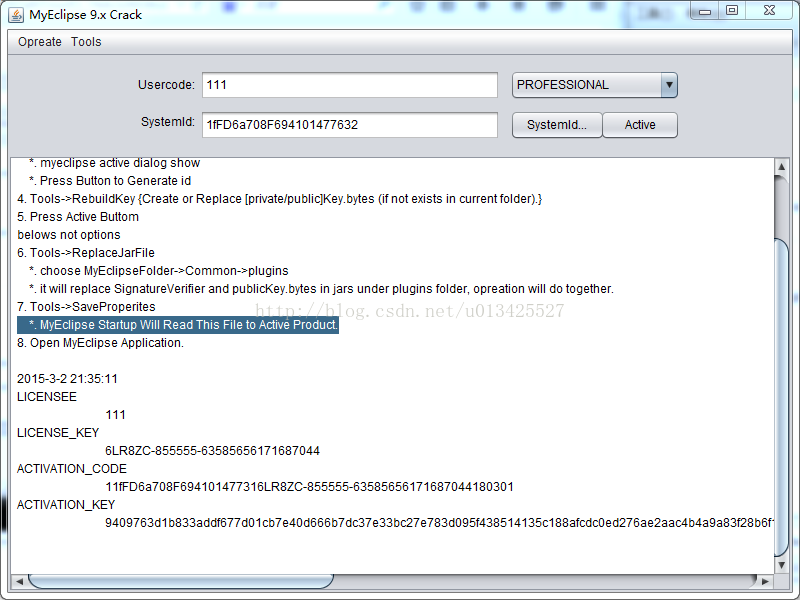The height and width of the screenshot is (600, 800).
Task: Open the Opreate menu
Action: click(x=40, y=42)
